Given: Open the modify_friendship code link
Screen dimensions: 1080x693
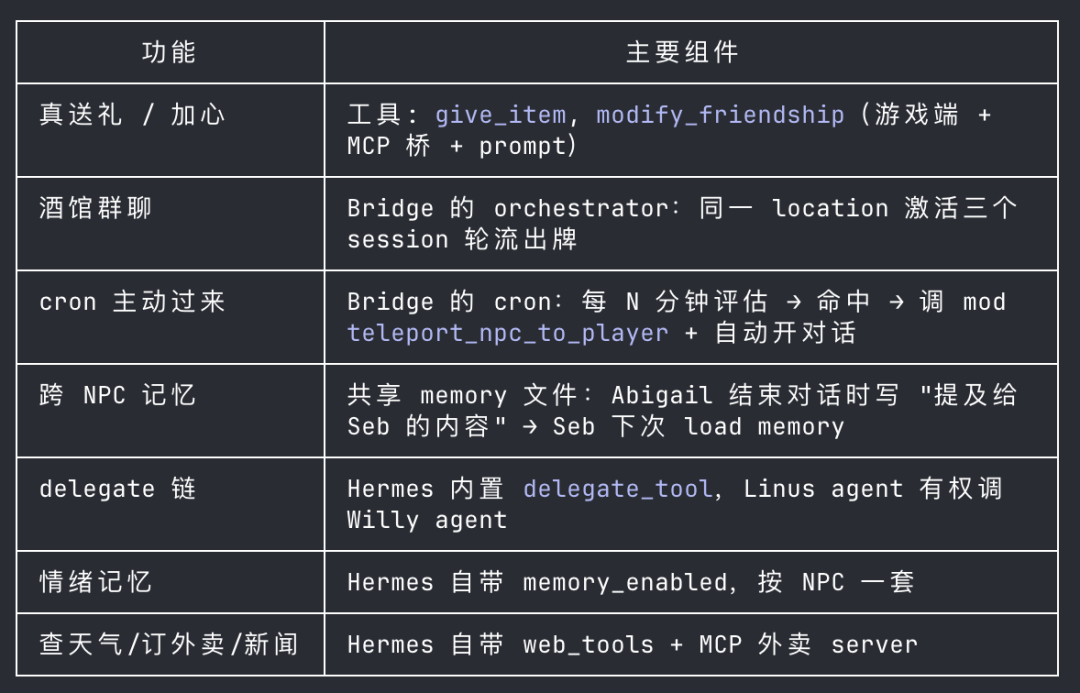Looking at the screenshot, I should click(720, 115).
